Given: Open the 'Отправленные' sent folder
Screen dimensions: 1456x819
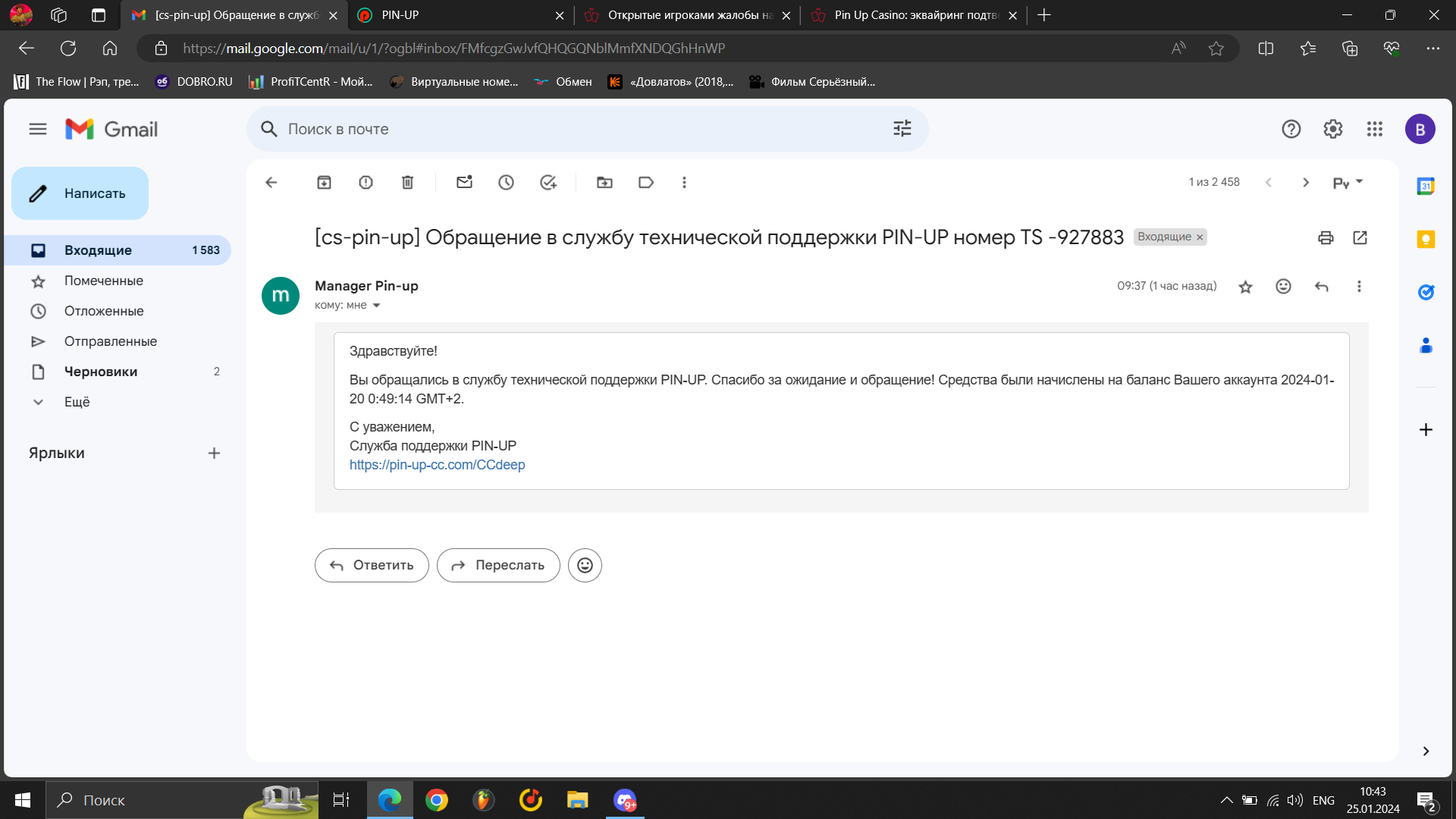Looking at the screenshot, I should (118, 341).
